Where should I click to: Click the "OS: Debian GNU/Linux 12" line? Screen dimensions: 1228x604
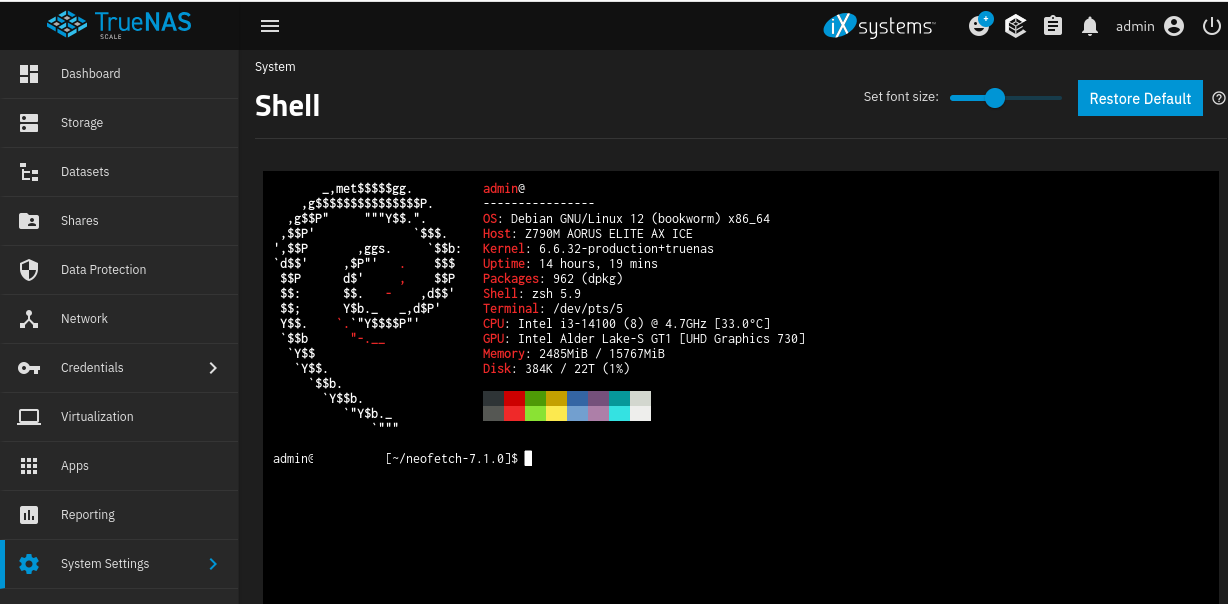point(626,218)
